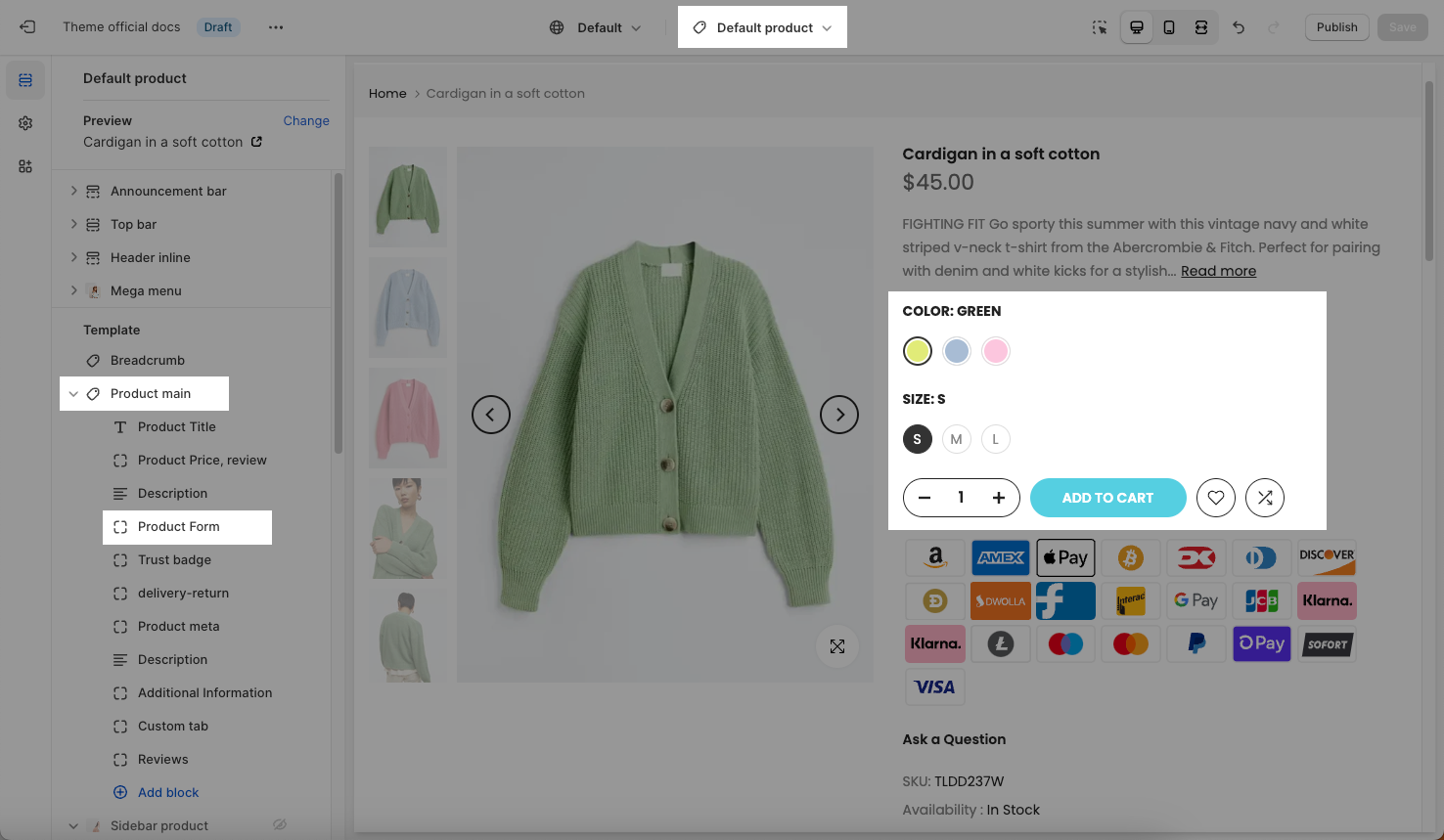Toggle visibility of Sidebar product section
This screenshot has height=840, width=1444.
coord(280,825)
